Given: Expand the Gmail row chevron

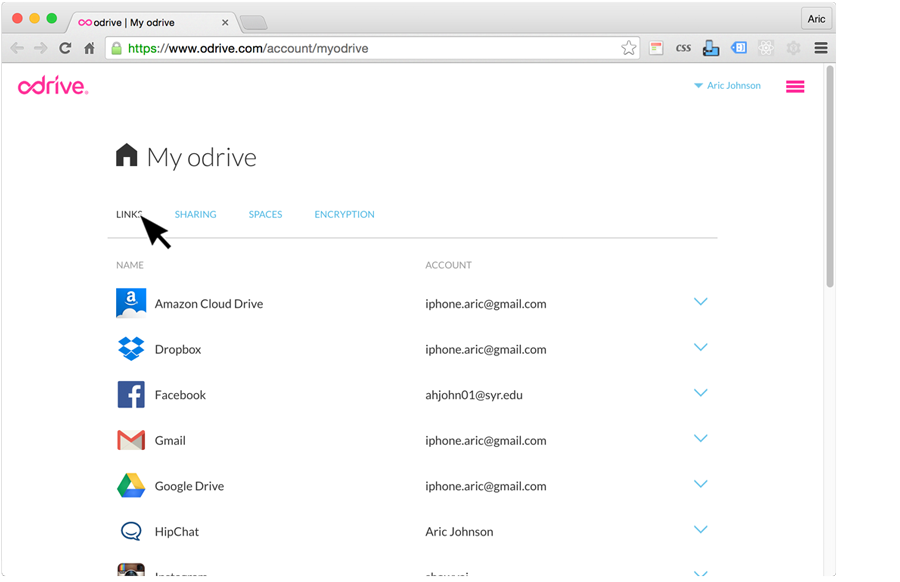Looking at the screenshot, I should pos(700,438).
